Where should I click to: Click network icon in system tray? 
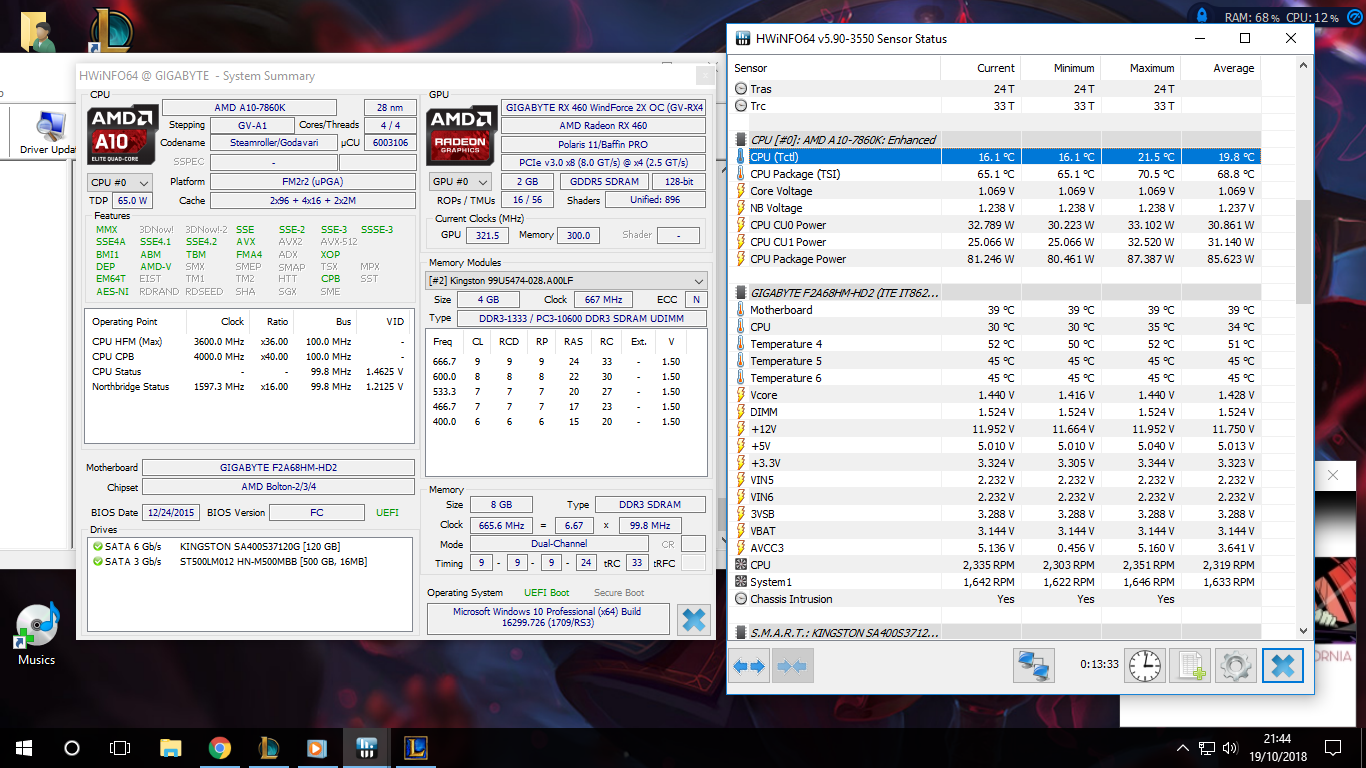coord(1206,748)
